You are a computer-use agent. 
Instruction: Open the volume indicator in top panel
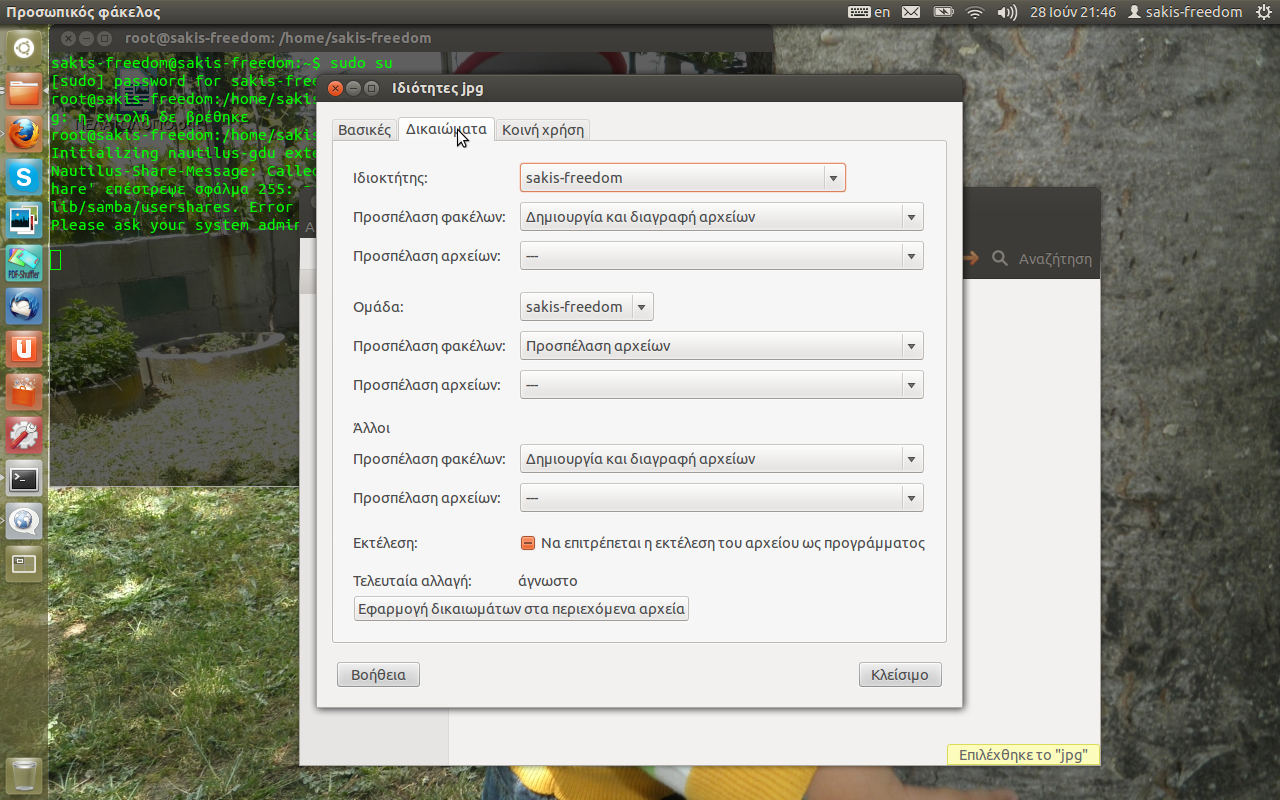(1007, 12)
